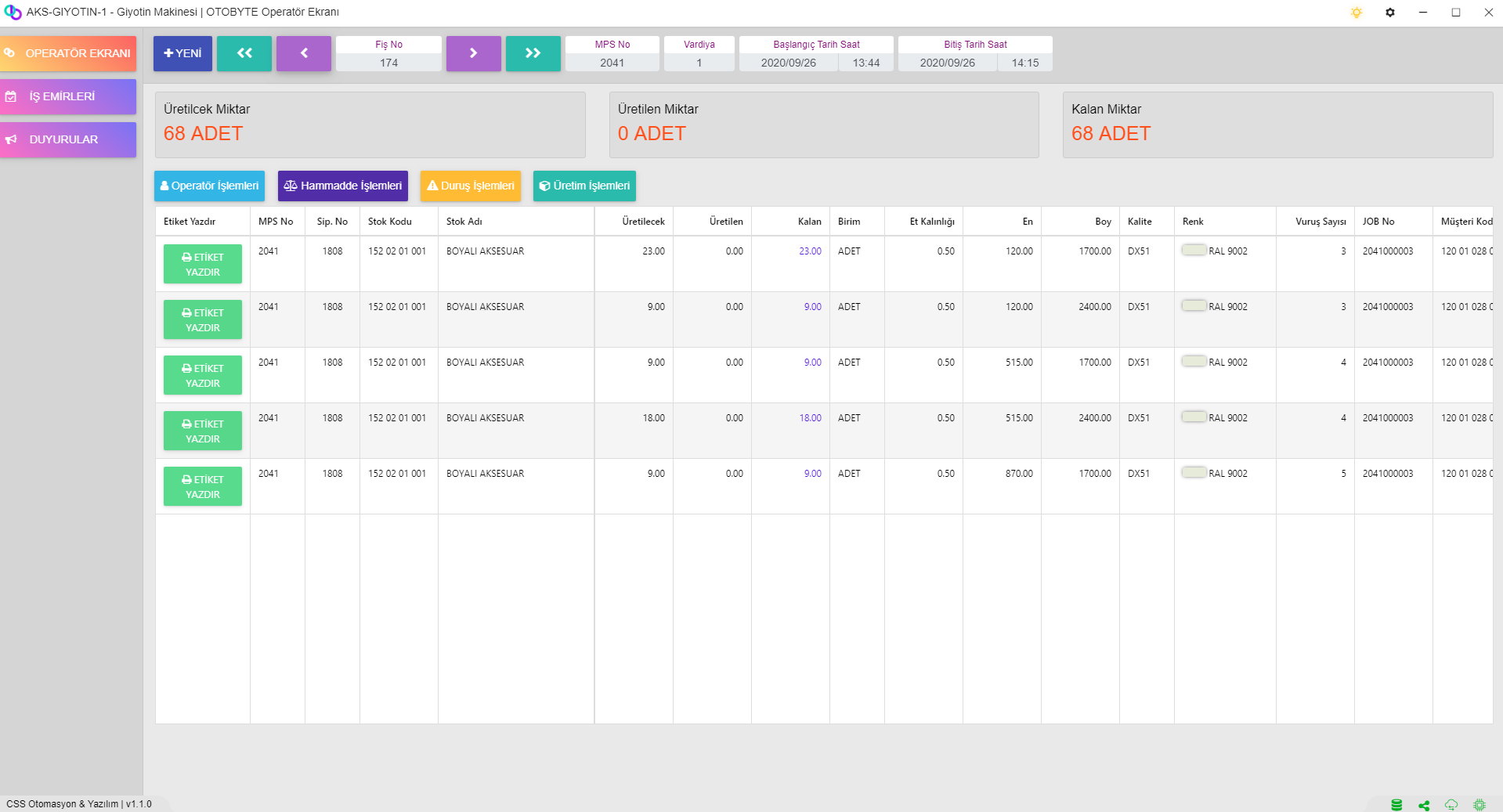Open Operatör İşlemleri
This screenshot has height=812, width=1503.
point(209,186)
